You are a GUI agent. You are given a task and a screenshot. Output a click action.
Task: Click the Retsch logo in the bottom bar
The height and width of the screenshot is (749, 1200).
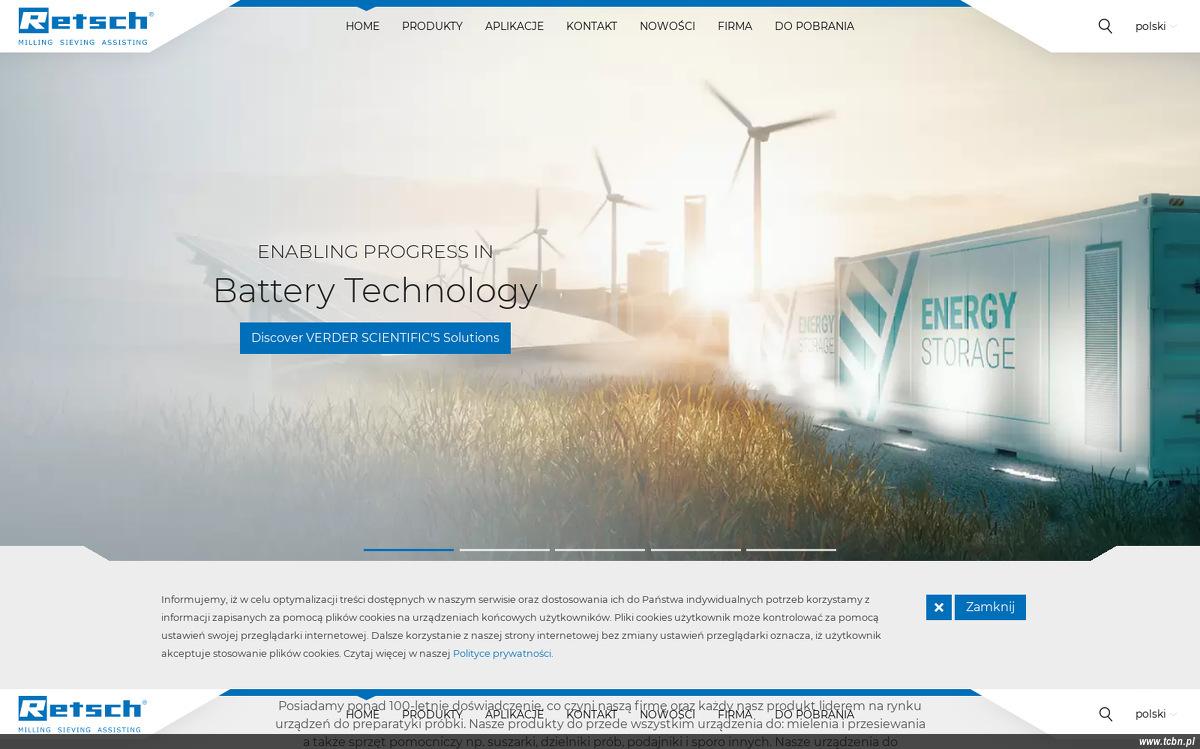coord(84,714)
